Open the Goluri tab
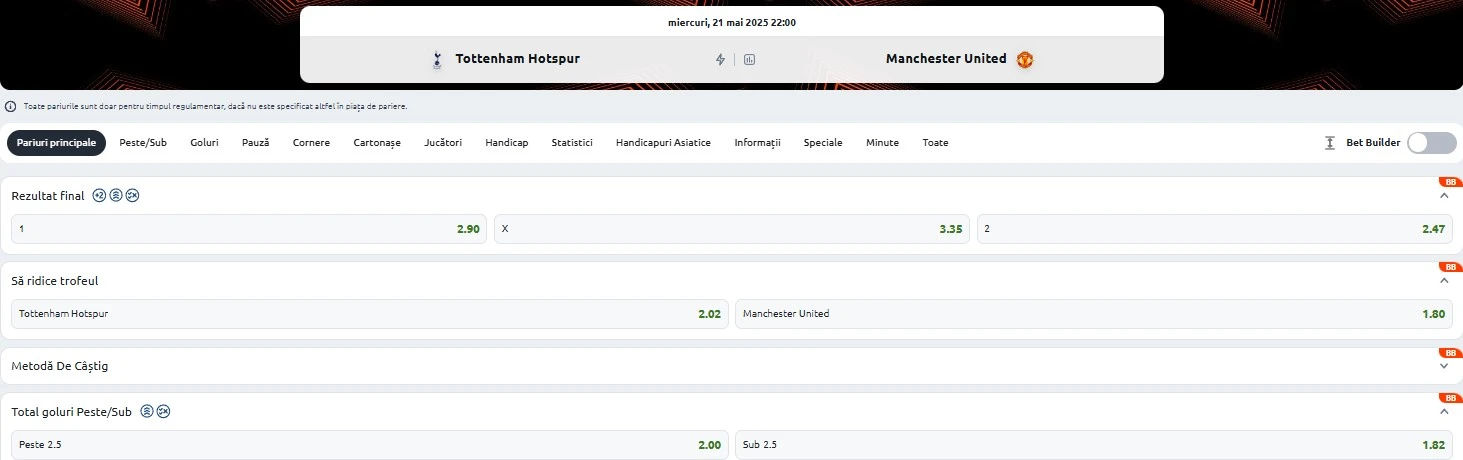The image size is (1463, 460). (x=204, y=143)
